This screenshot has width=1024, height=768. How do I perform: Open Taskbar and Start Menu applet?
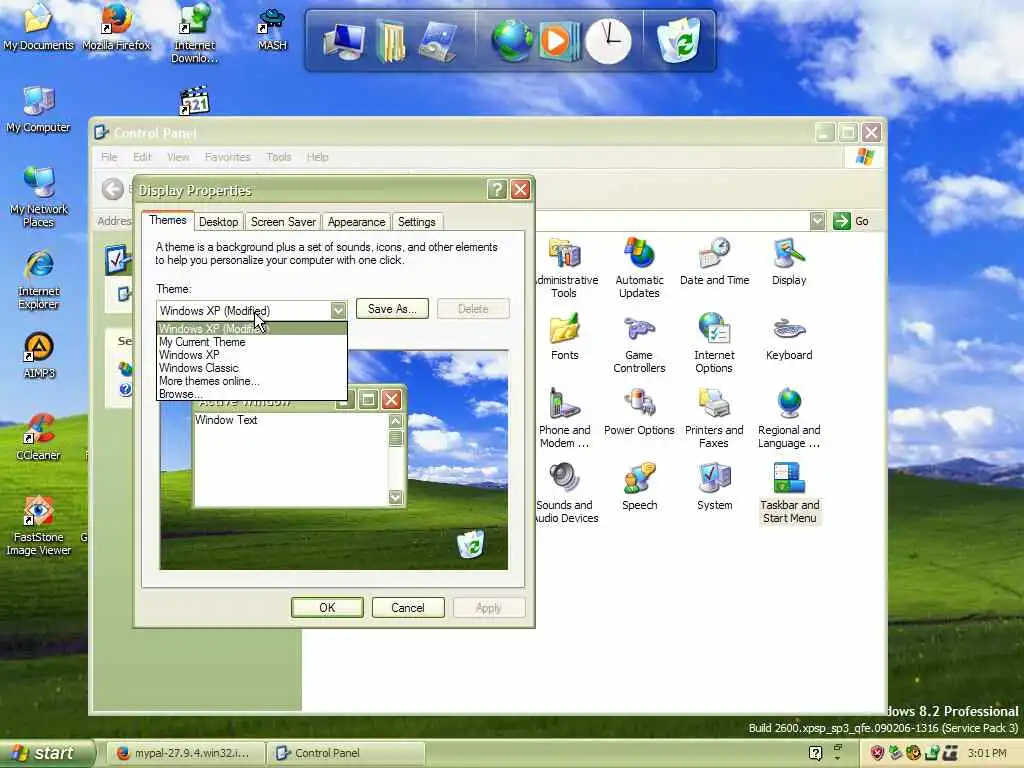click(790, 493)
